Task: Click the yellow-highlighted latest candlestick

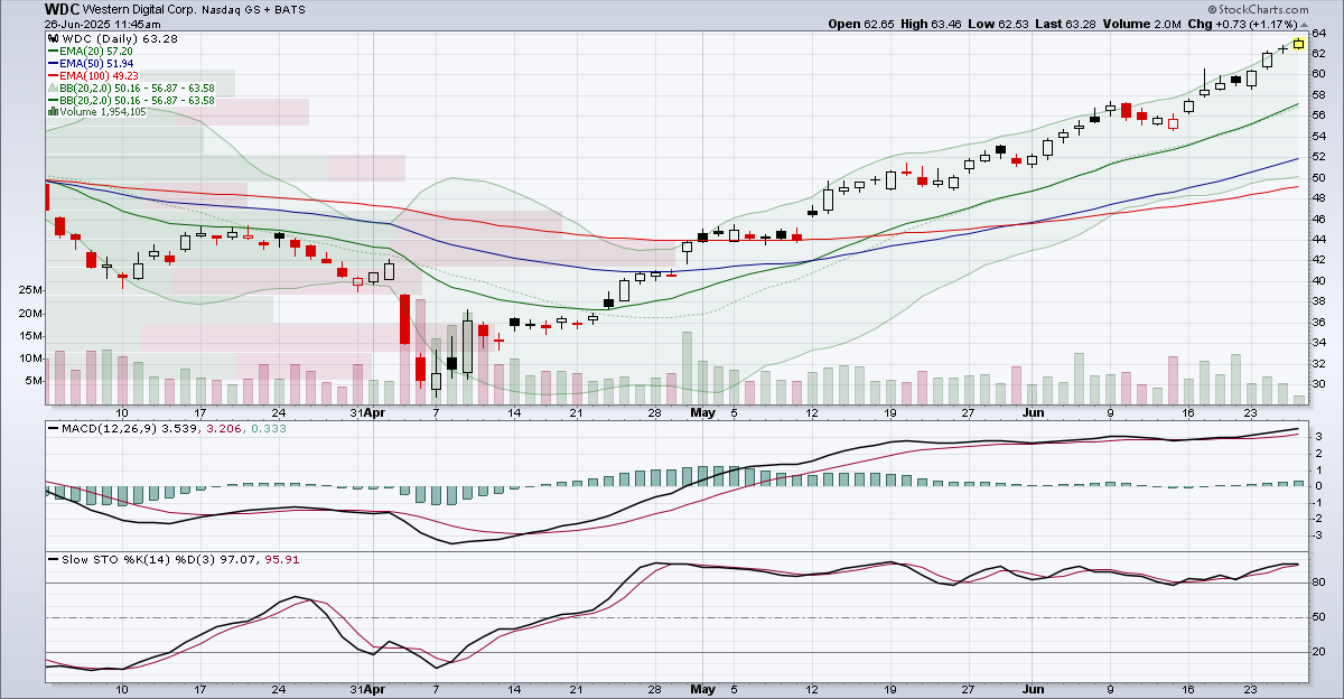Action: [x=1298, y=43]
